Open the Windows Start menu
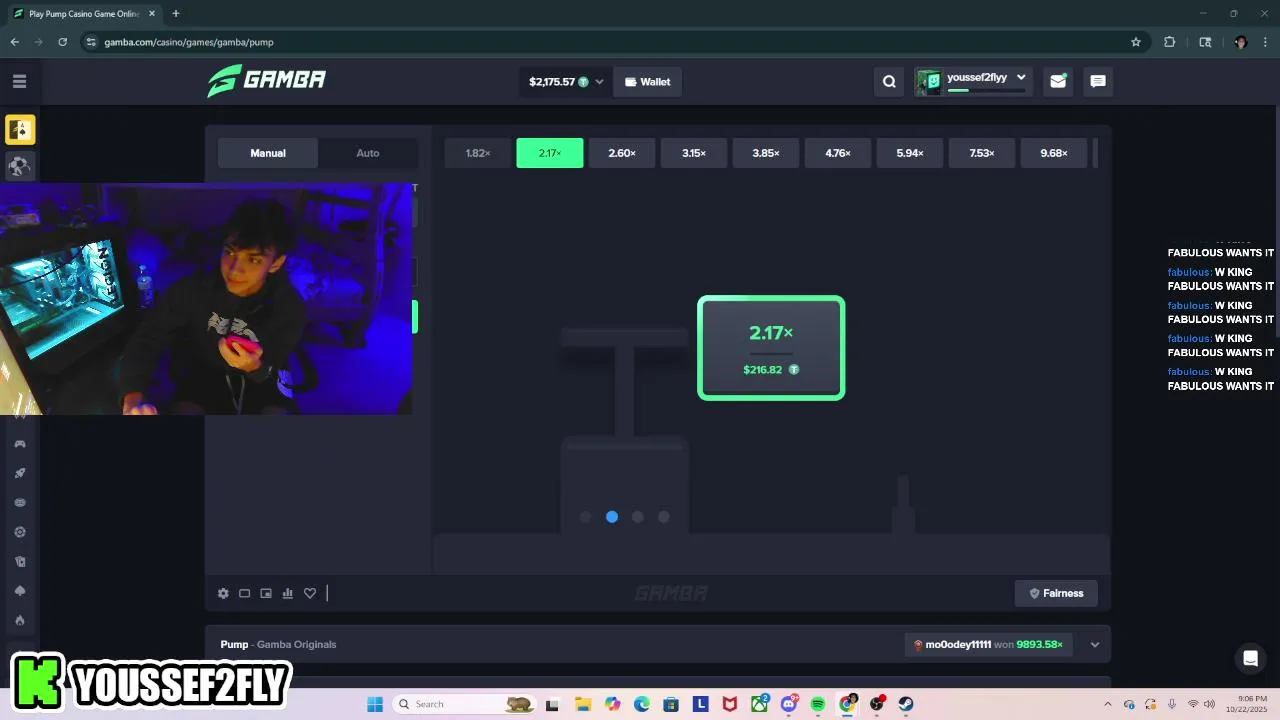The width and height of the screenshot is (1280, 720). tap(375, 704)
